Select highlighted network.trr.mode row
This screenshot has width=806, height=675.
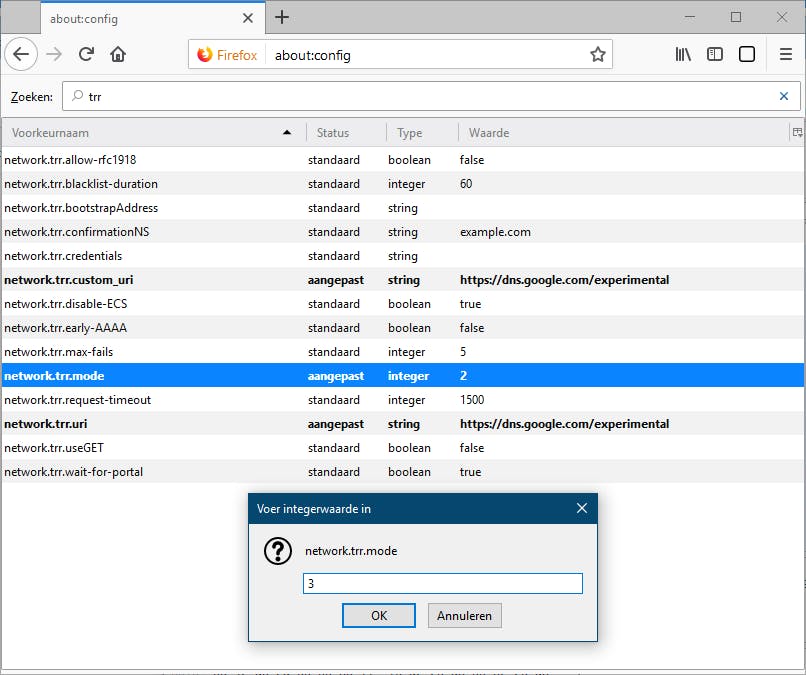(403, 376)
